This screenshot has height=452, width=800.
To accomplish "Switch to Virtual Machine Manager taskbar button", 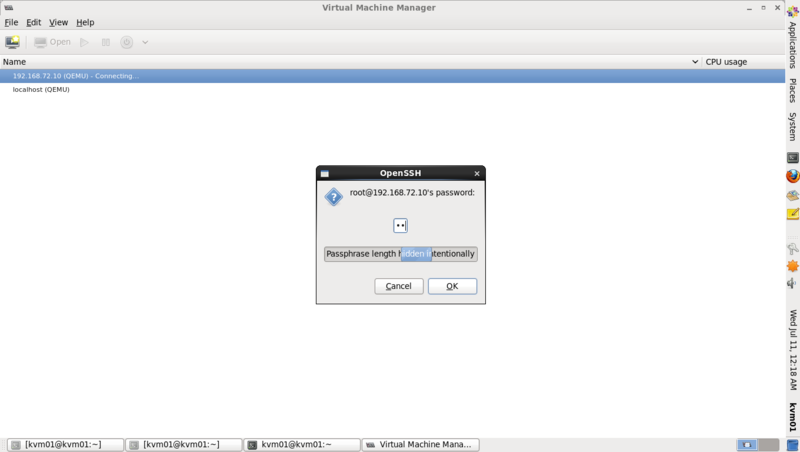I will click(x=420, y=445).
